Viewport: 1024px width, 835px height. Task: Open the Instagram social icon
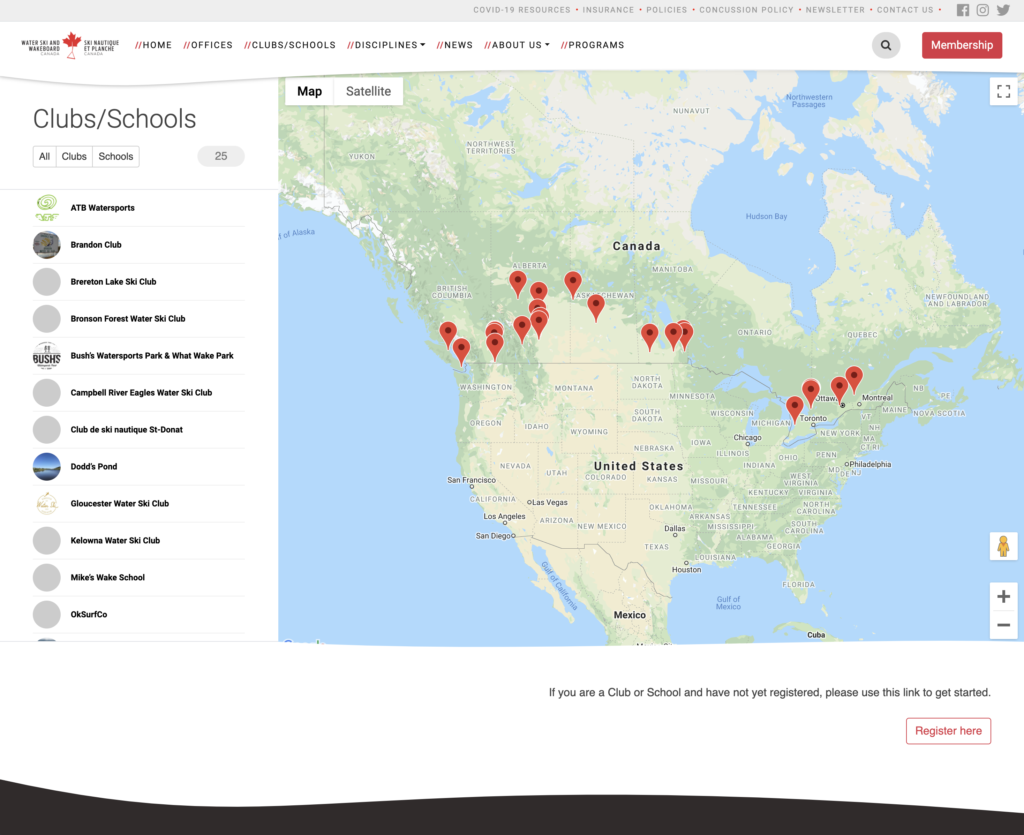click(983, 10)
